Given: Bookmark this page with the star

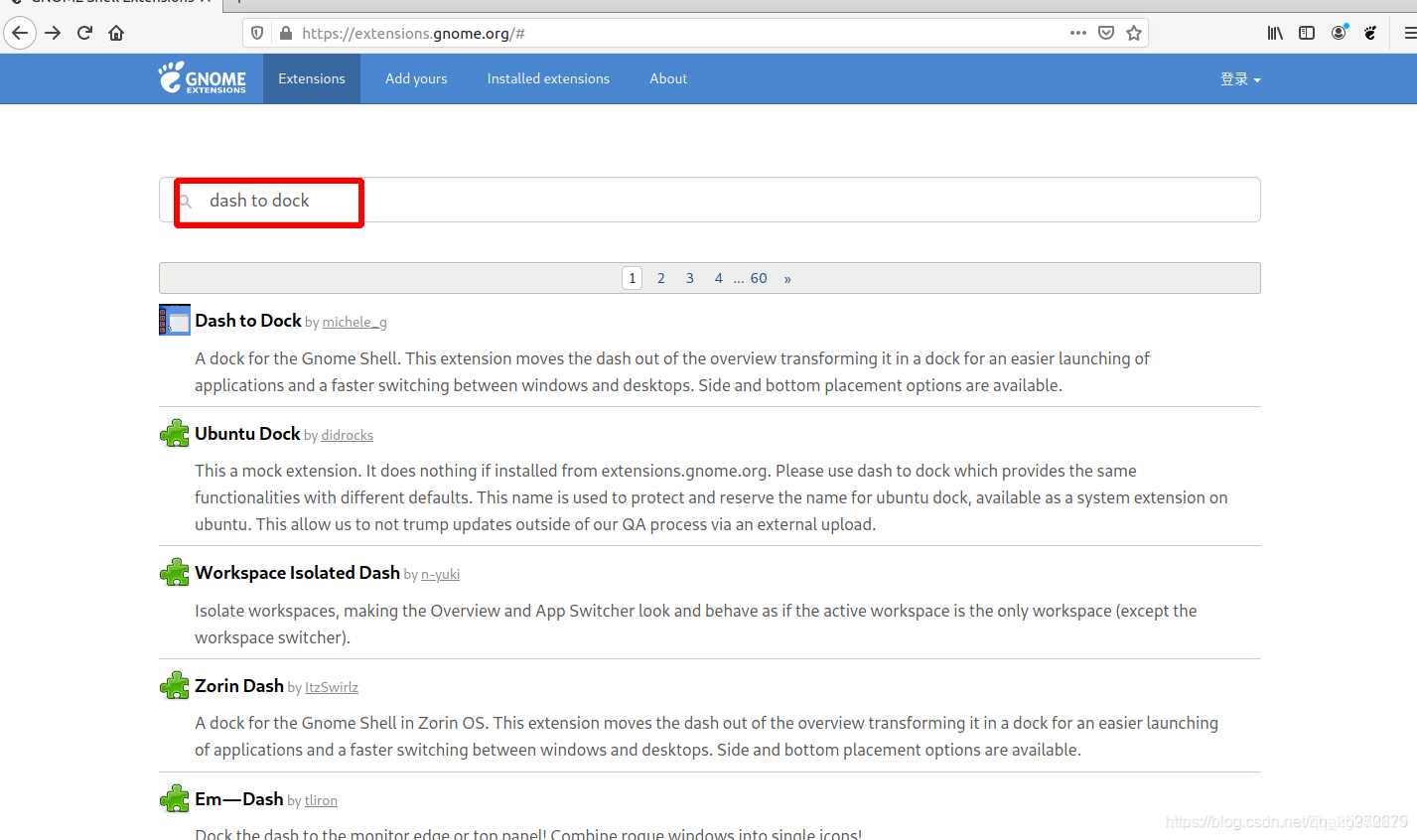Looking at the screenshot, I should click(1134, 33).
